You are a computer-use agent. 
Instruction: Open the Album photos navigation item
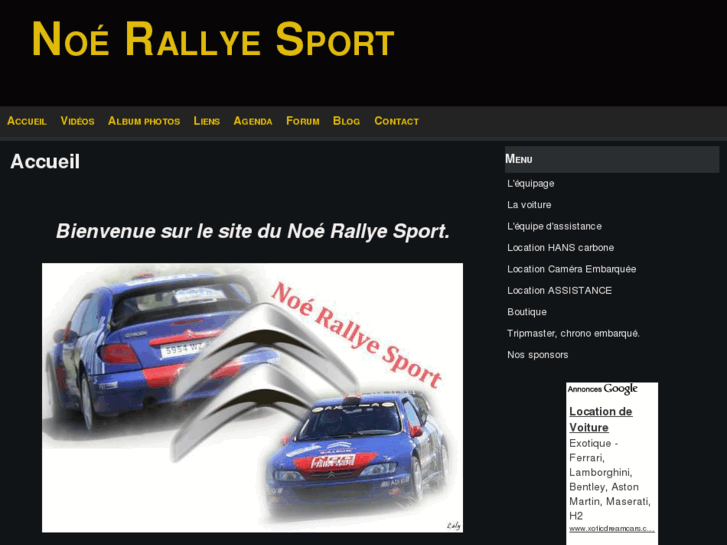[x=144, y=121]
